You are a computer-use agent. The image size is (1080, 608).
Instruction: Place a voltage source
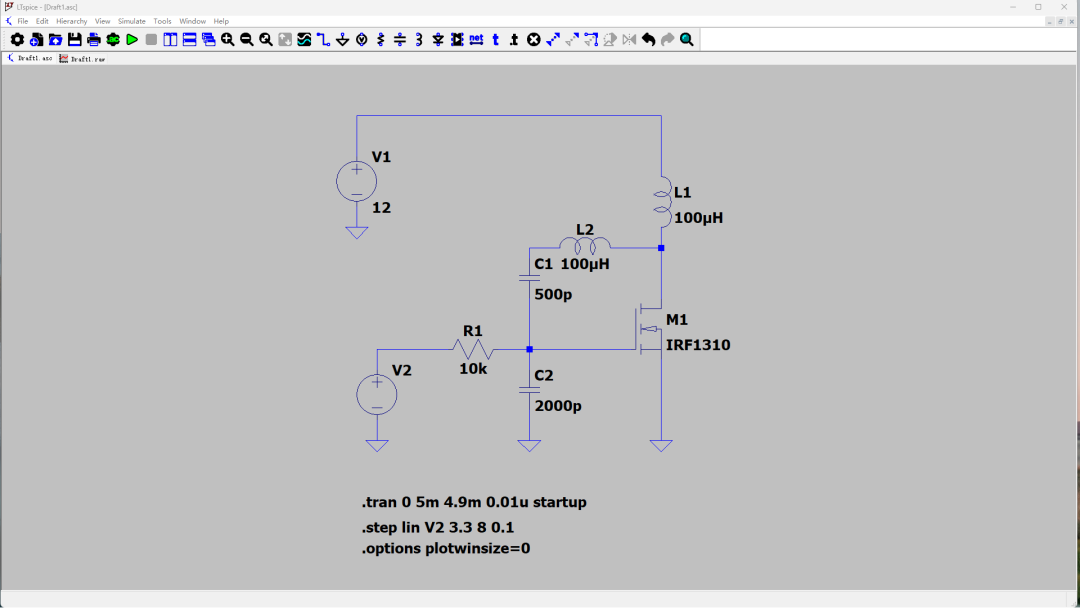[x=362, y=40]
